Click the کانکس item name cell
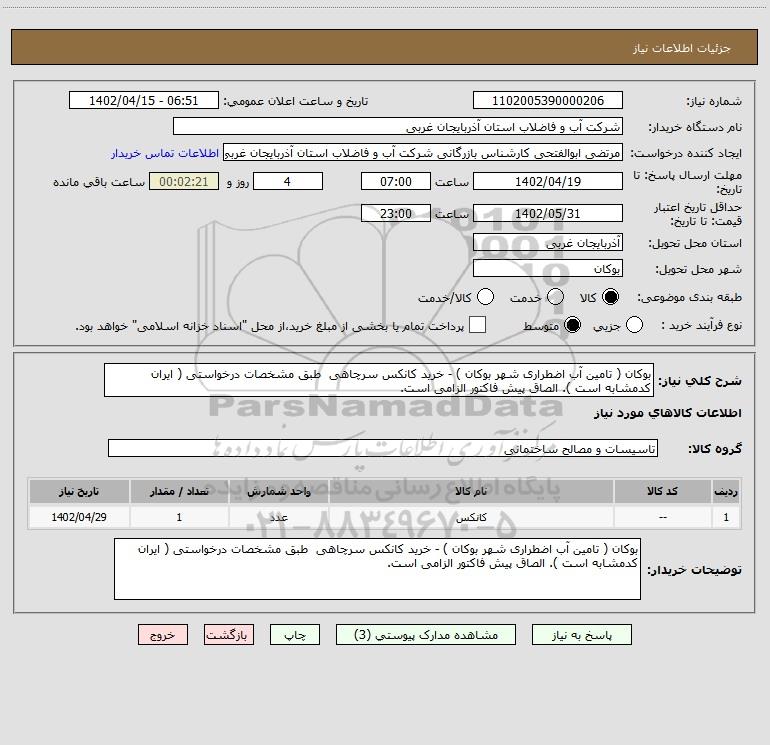Image resolution: width=770 pixels, height=745 pixels. click(471, 517)
